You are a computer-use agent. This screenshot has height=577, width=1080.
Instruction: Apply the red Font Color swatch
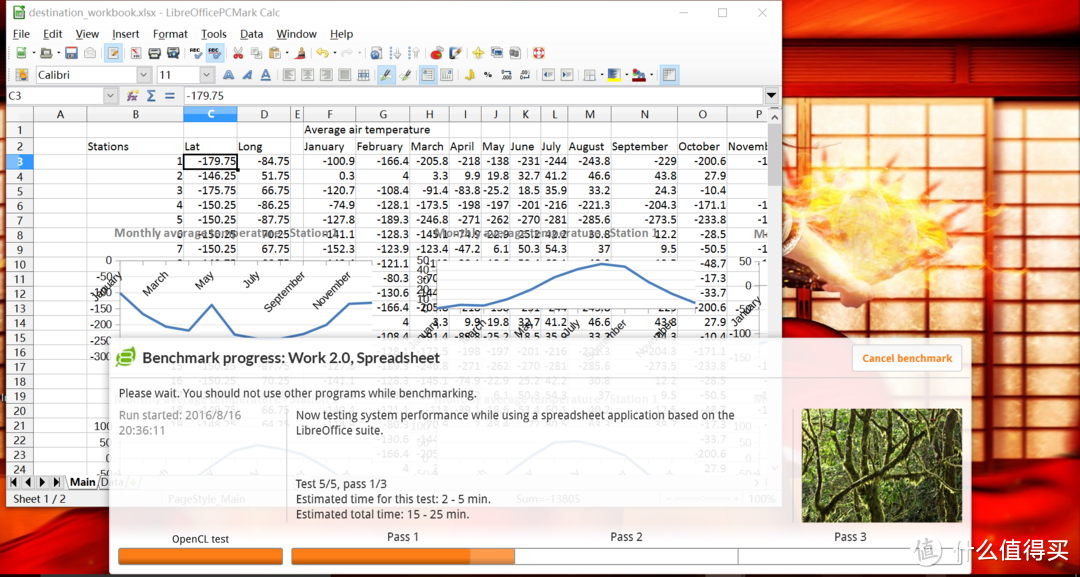point(638,75)
